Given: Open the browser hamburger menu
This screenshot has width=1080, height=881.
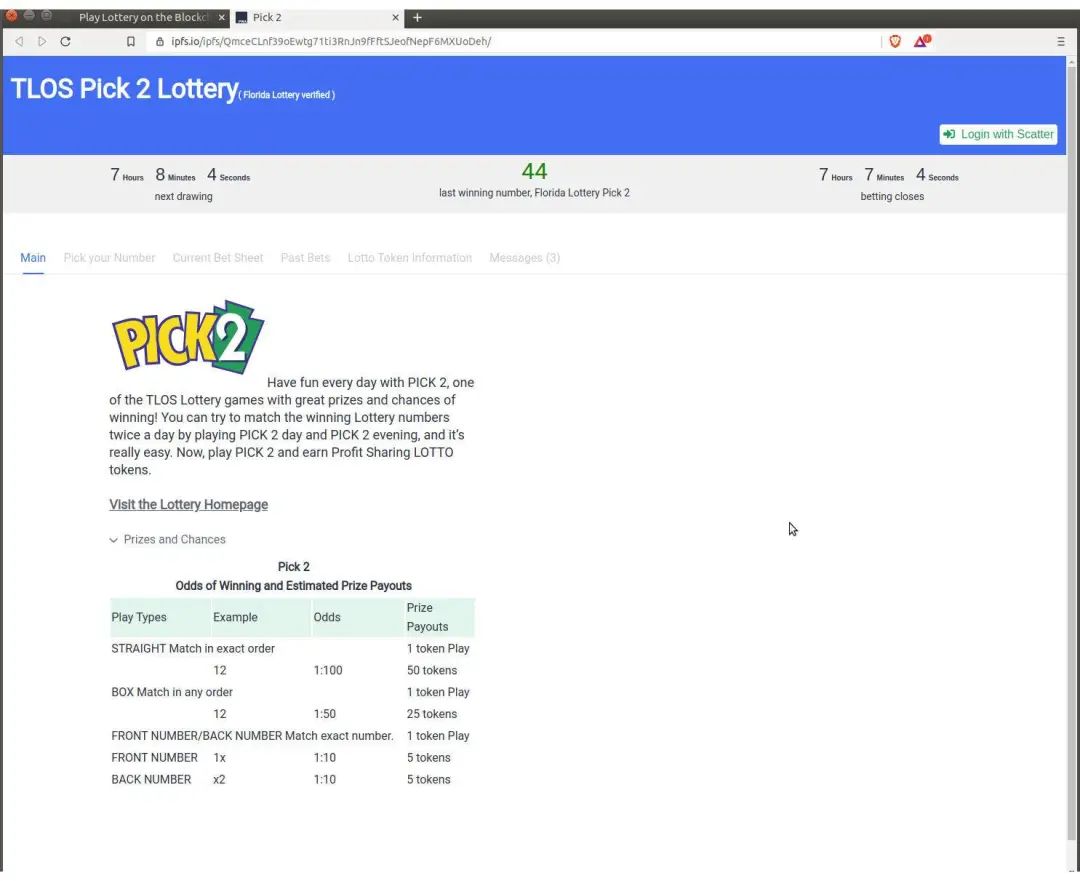Looking at the screenshot, I should tap(1061, 41).
